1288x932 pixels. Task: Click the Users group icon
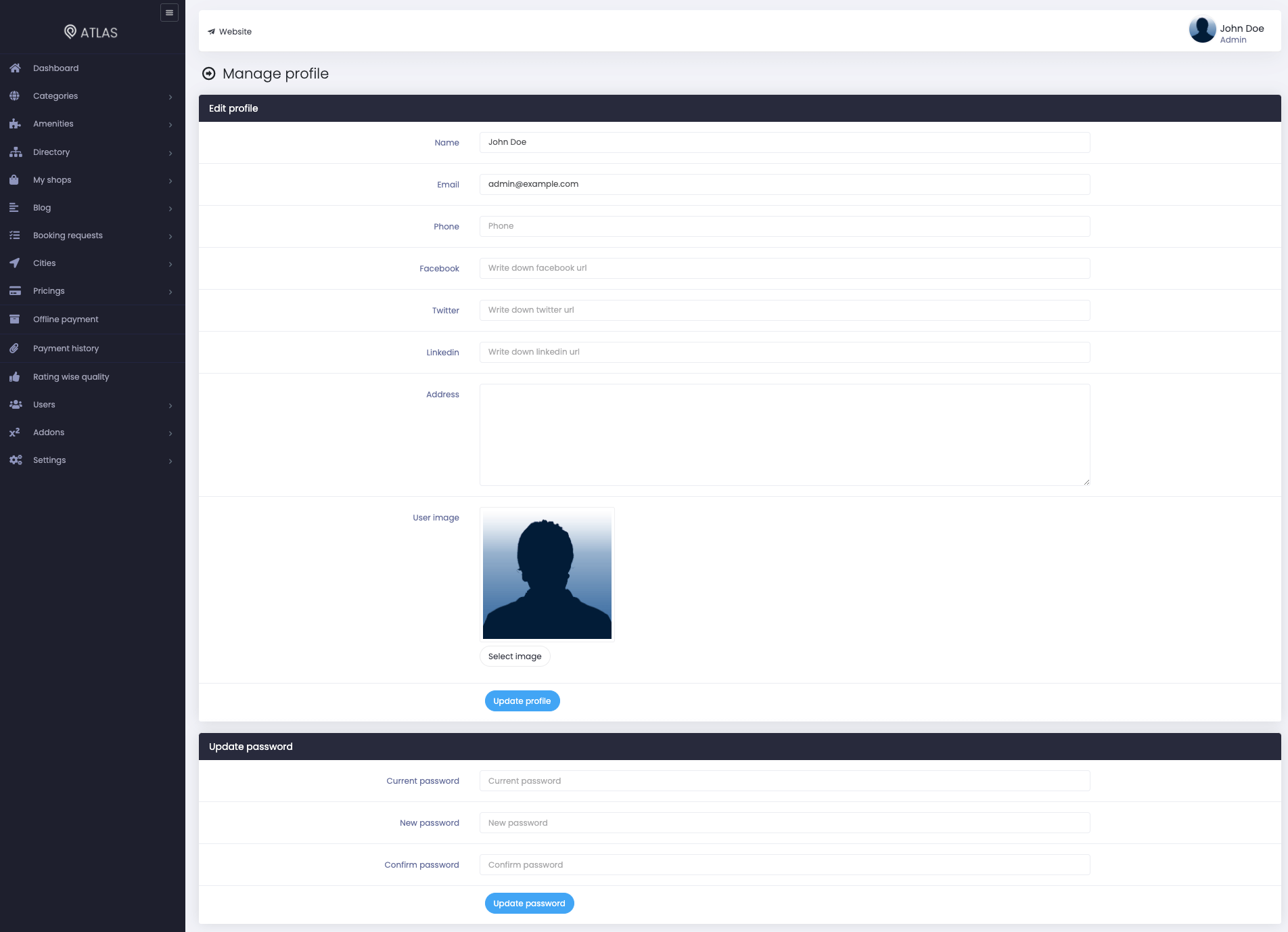click(16, 405)
